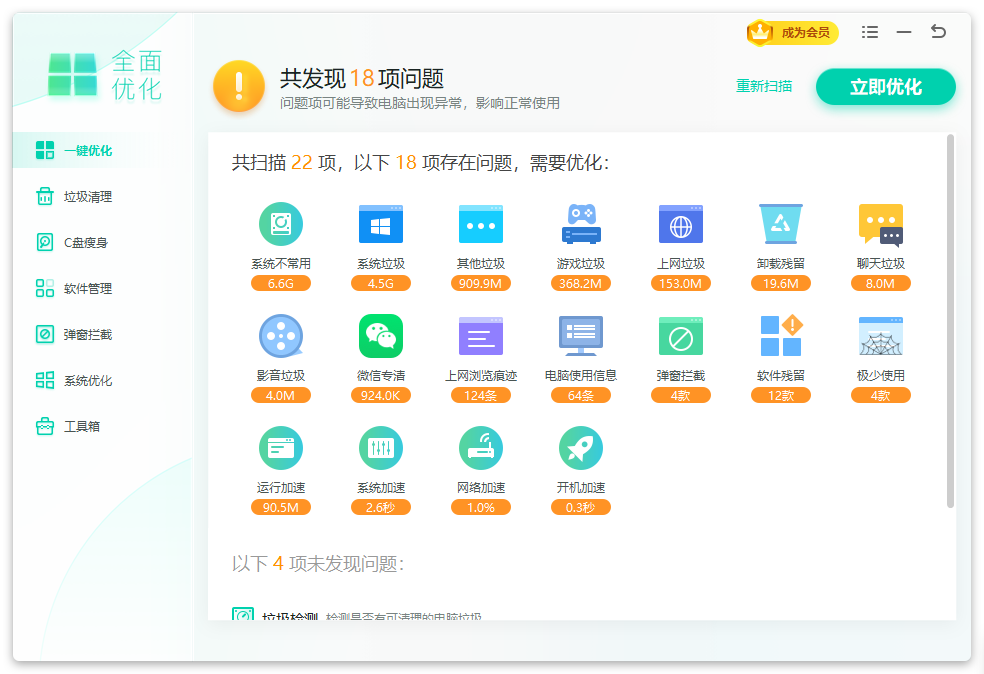984x674 pixels.
Task: Click the list icon near the top right
Action: tap(869, 32)
